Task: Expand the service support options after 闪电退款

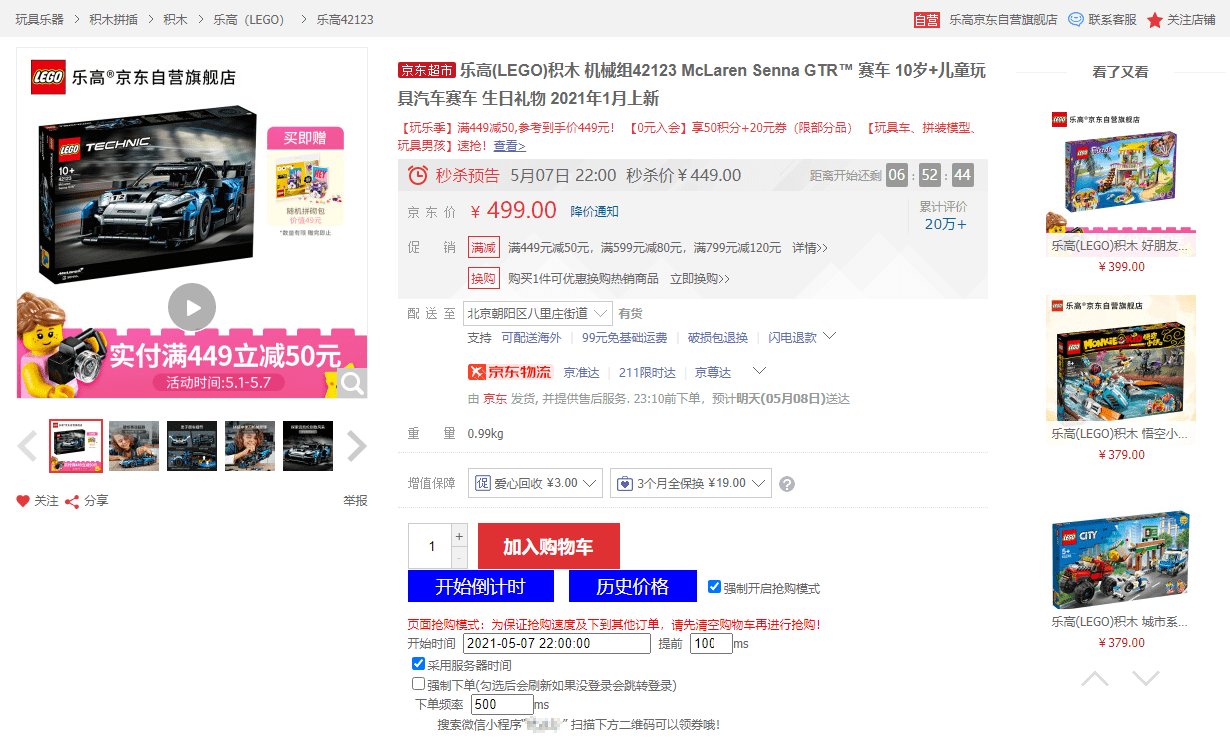Action: click(829, 336)
